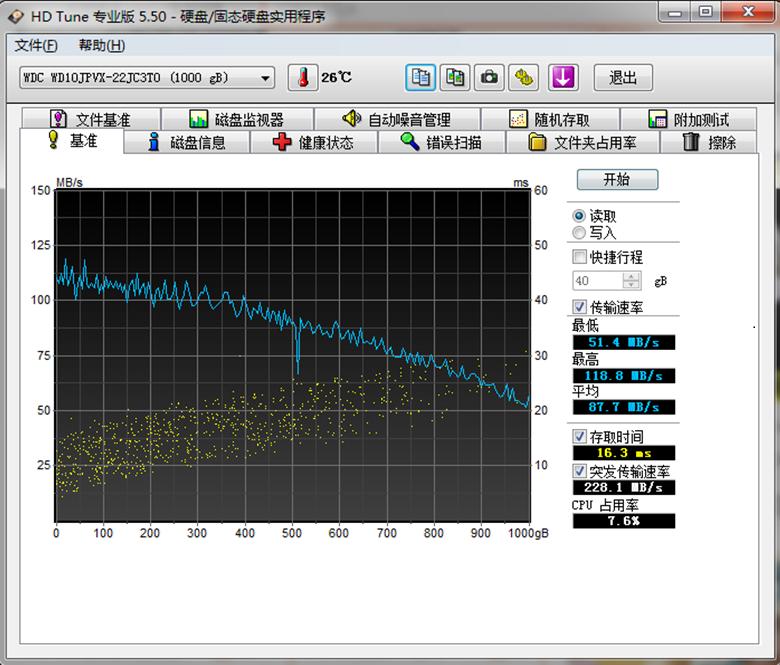Click the 退出 button
The image size is (780, 665).
click(x=623, y=77)
